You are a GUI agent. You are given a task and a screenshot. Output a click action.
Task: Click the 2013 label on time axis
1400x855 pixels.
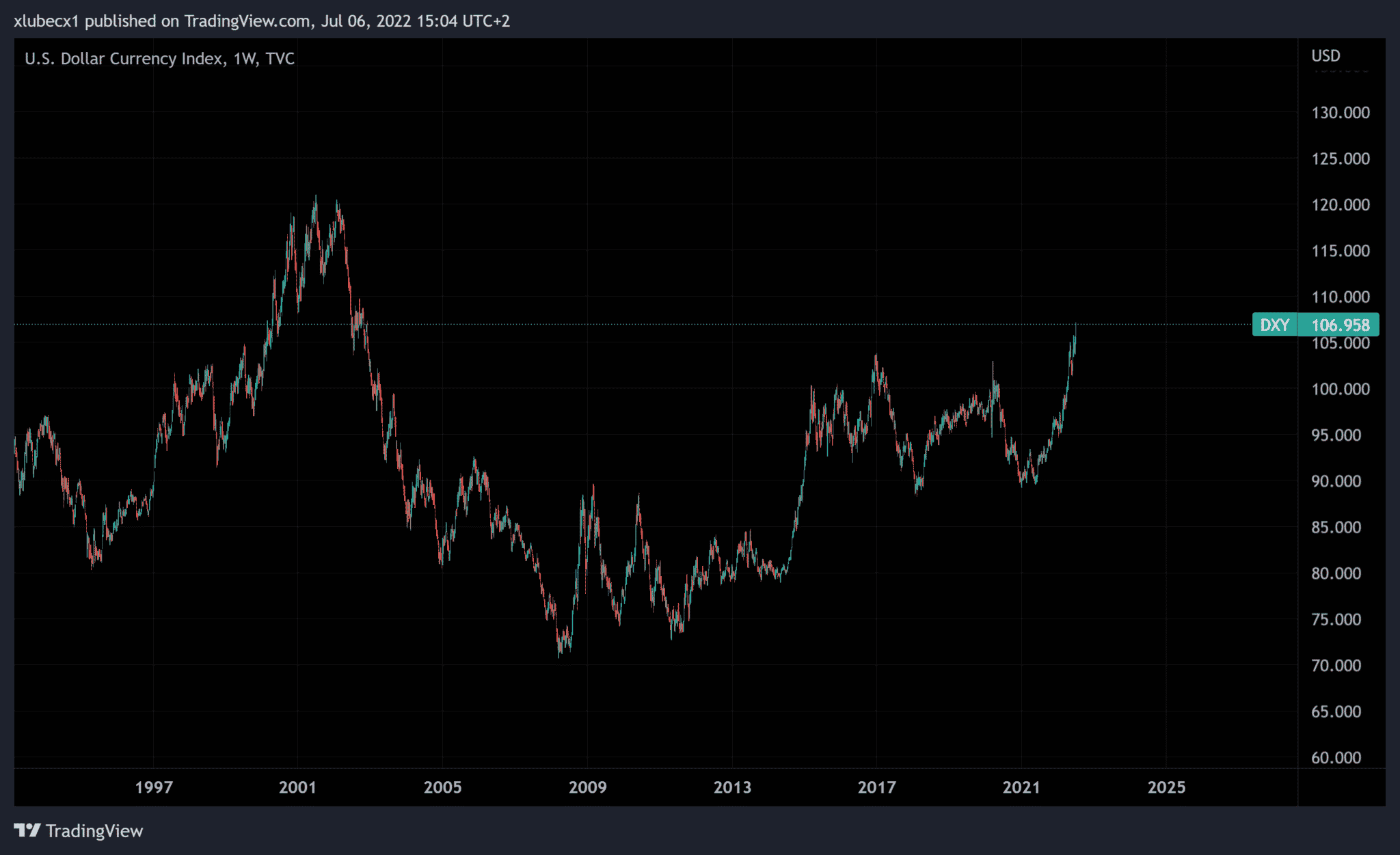(732, 787)
